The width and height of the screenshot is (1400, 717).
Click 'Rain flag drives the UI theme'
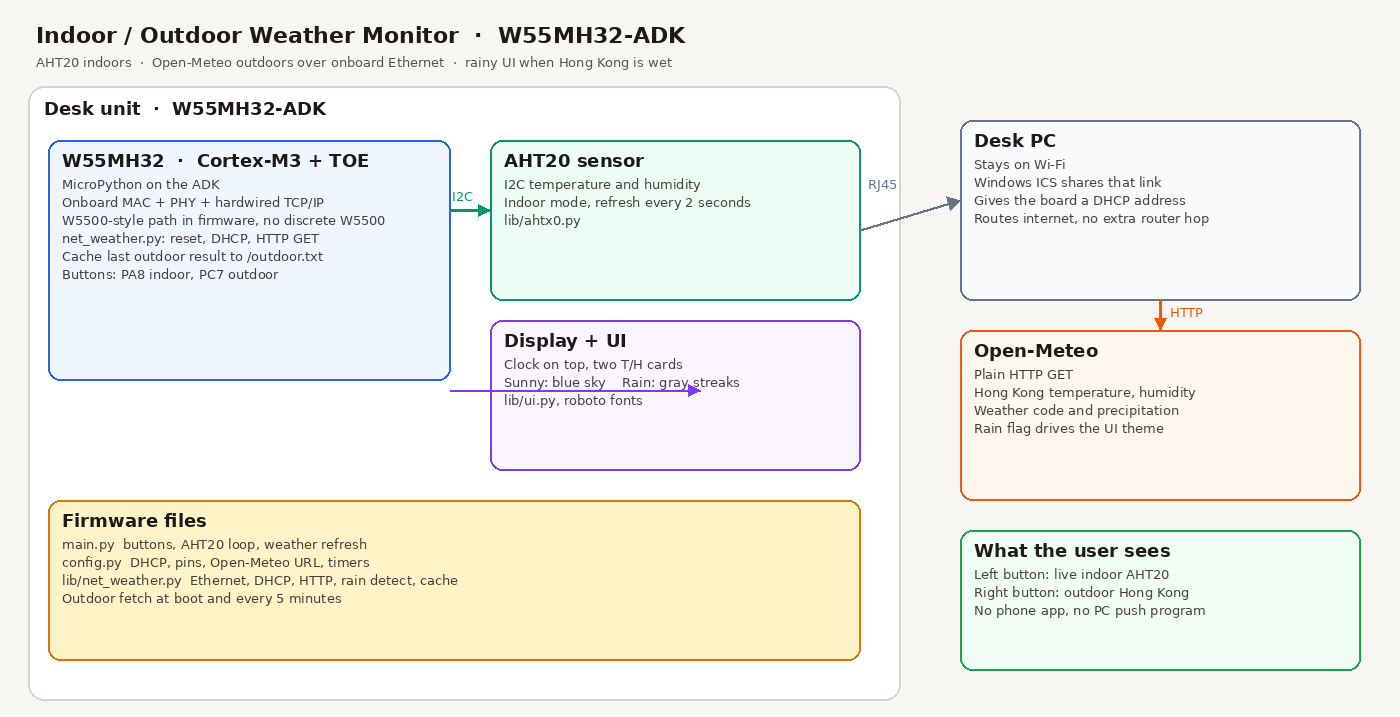click(1069, 429)
